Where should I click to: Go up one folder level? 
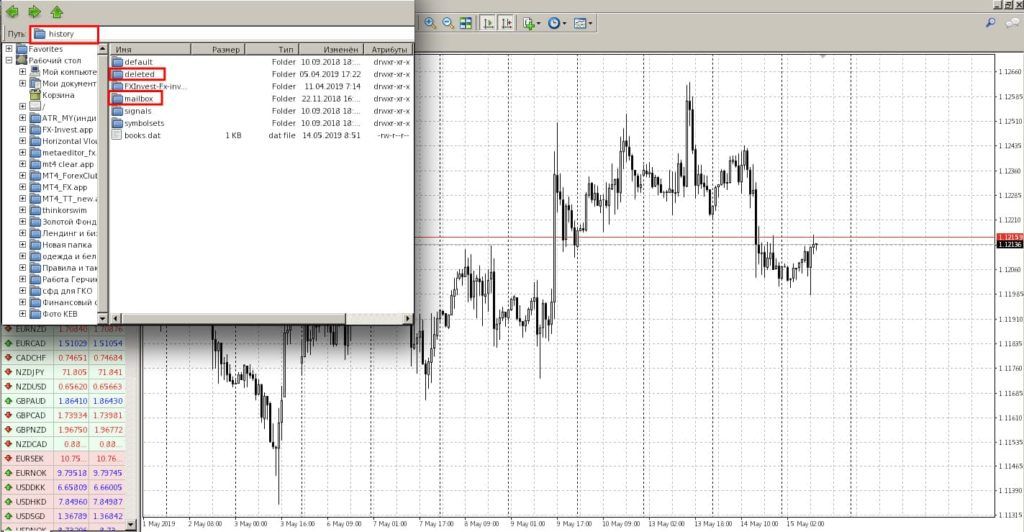point(57,12)
